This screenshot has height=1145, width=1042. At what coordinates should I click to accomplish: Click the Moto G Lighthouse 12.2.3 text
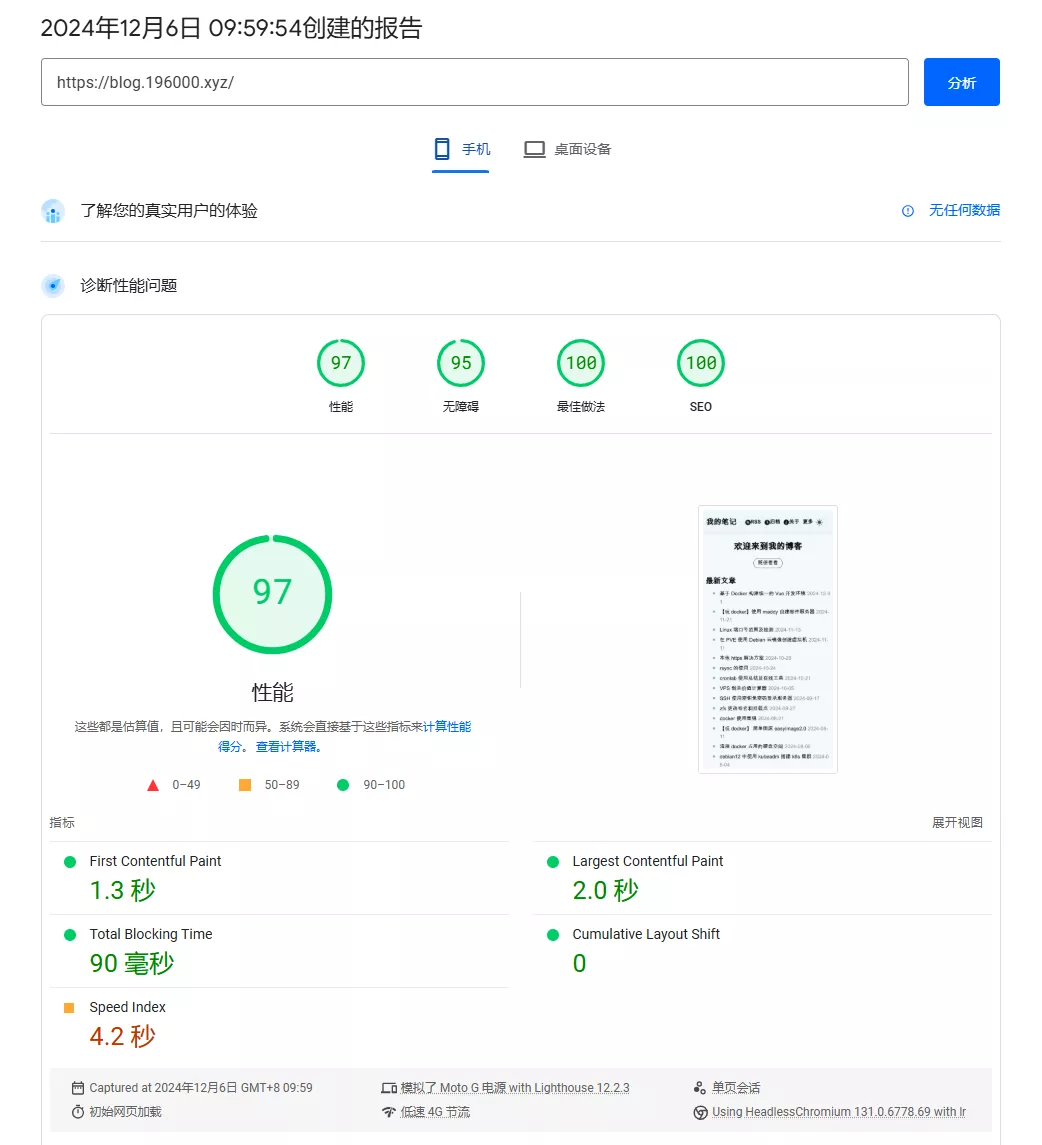pos(515,1088)
